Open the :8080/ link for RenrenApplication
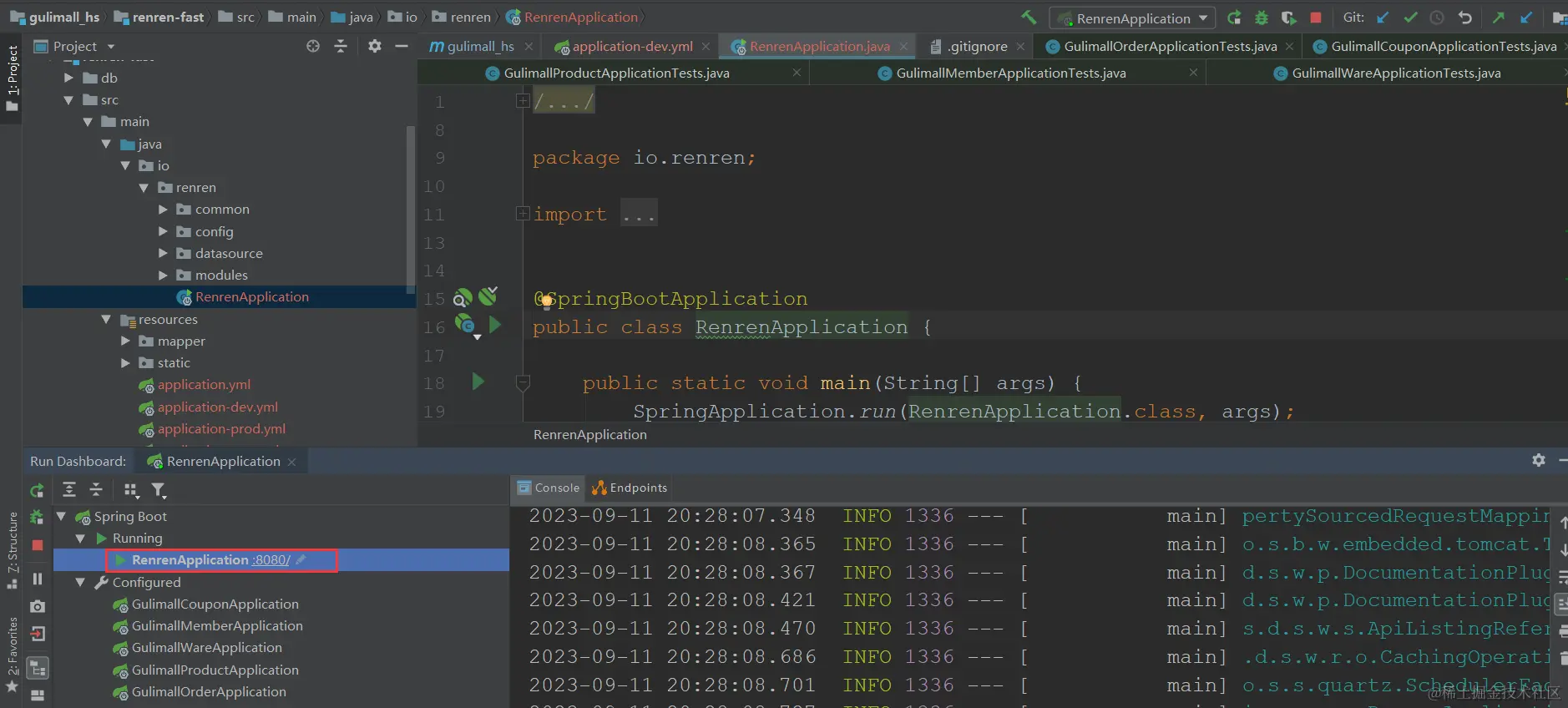The height and width of the screenshot is (708, 1568). 271,560
